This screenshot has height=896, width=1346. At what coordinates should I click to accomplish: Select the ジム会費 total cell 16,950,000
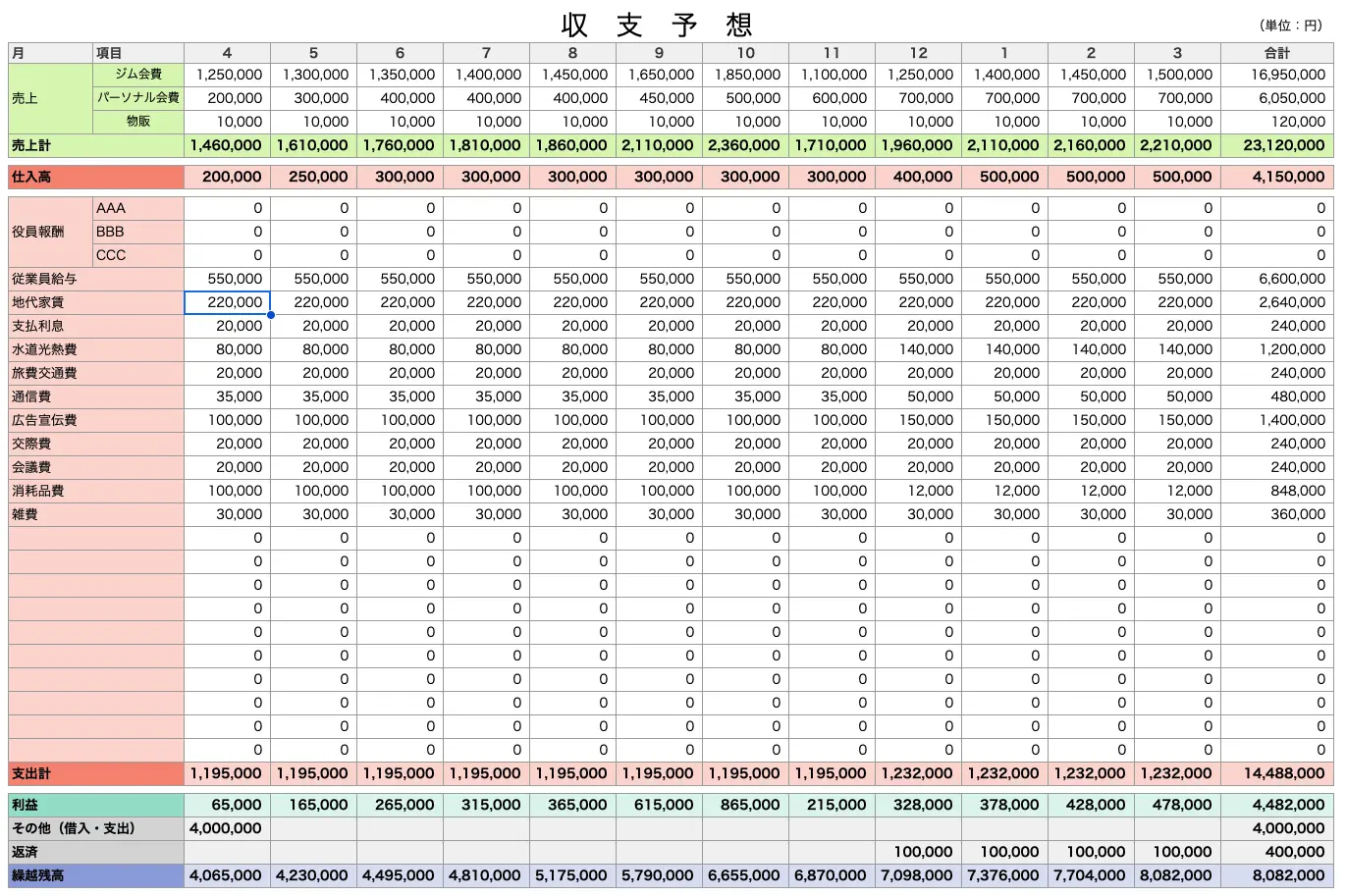pos(1277,75)
